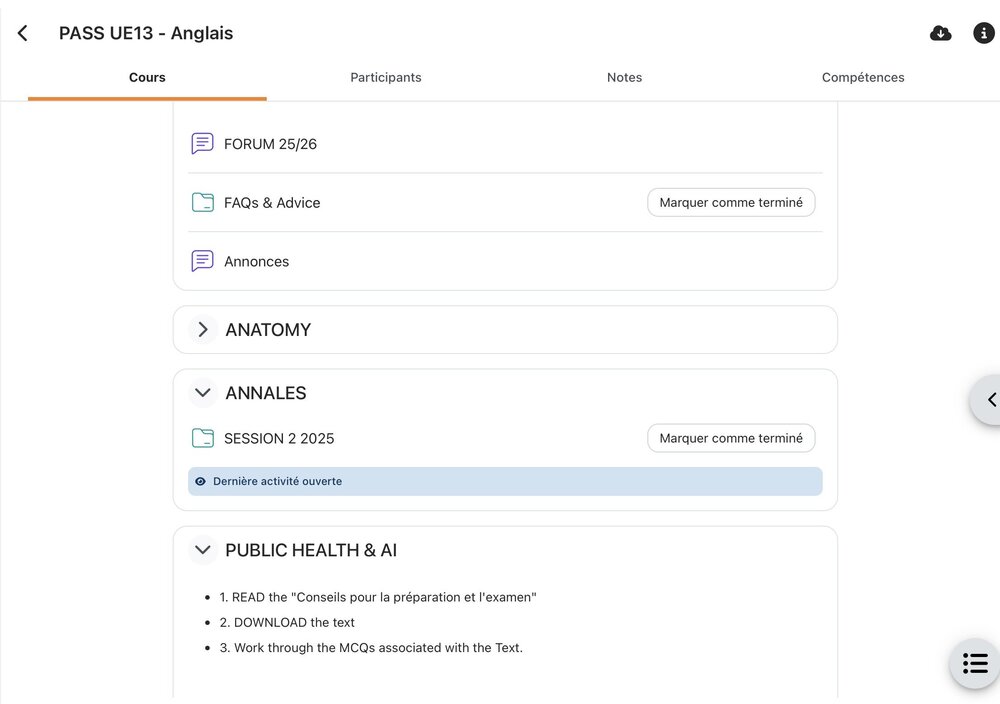
Task: Tap the back arrow icon
Action: pyautogui.click(x=23, y=33)
